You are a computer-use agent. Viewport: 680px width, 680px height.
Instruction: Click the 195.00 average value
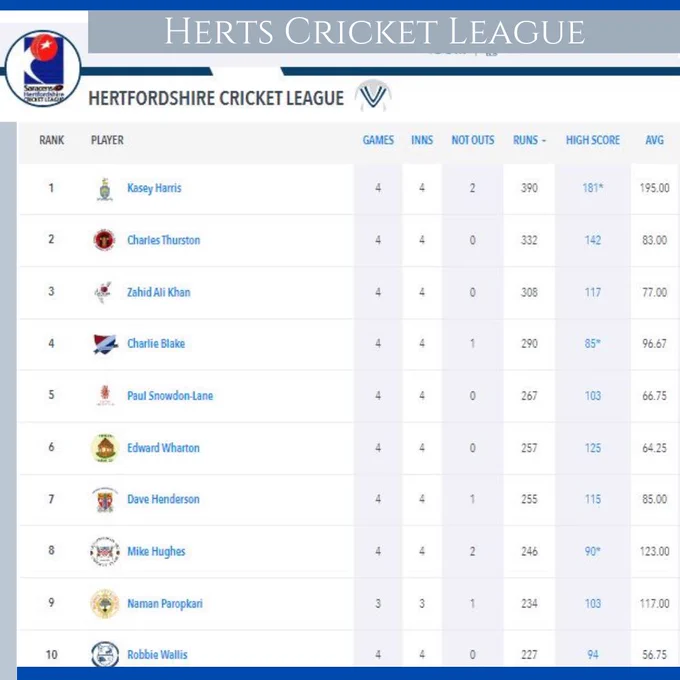tap(654, 188)
